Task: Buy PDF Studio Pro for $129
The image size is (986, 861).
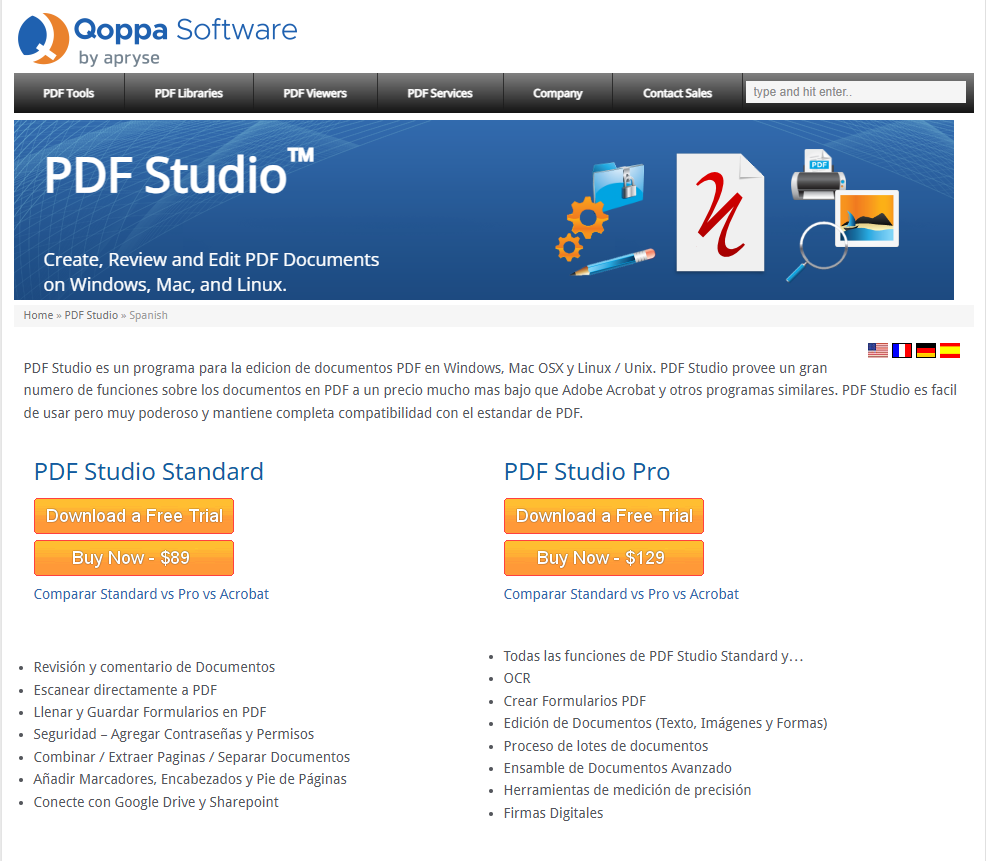Action: point(603,557)
